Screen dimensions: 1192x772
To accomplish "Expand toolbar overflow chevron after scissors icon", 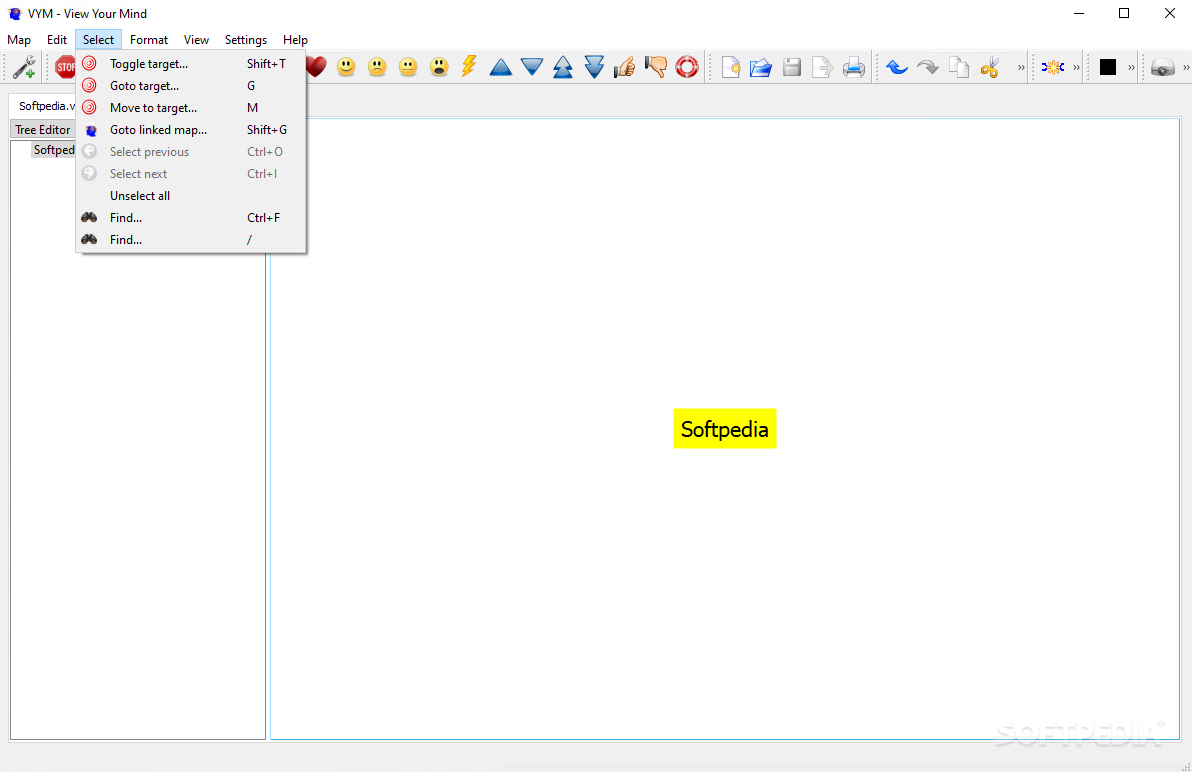I will [1021, 68].
